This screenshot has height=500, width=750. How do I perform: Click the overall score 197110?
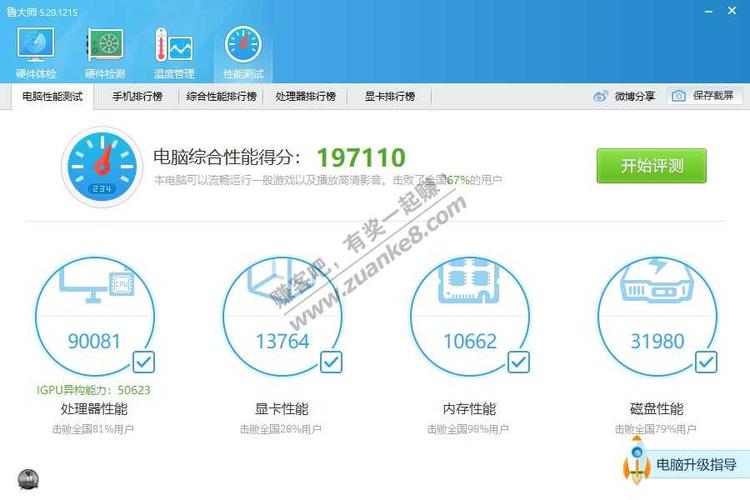(361, 157)
